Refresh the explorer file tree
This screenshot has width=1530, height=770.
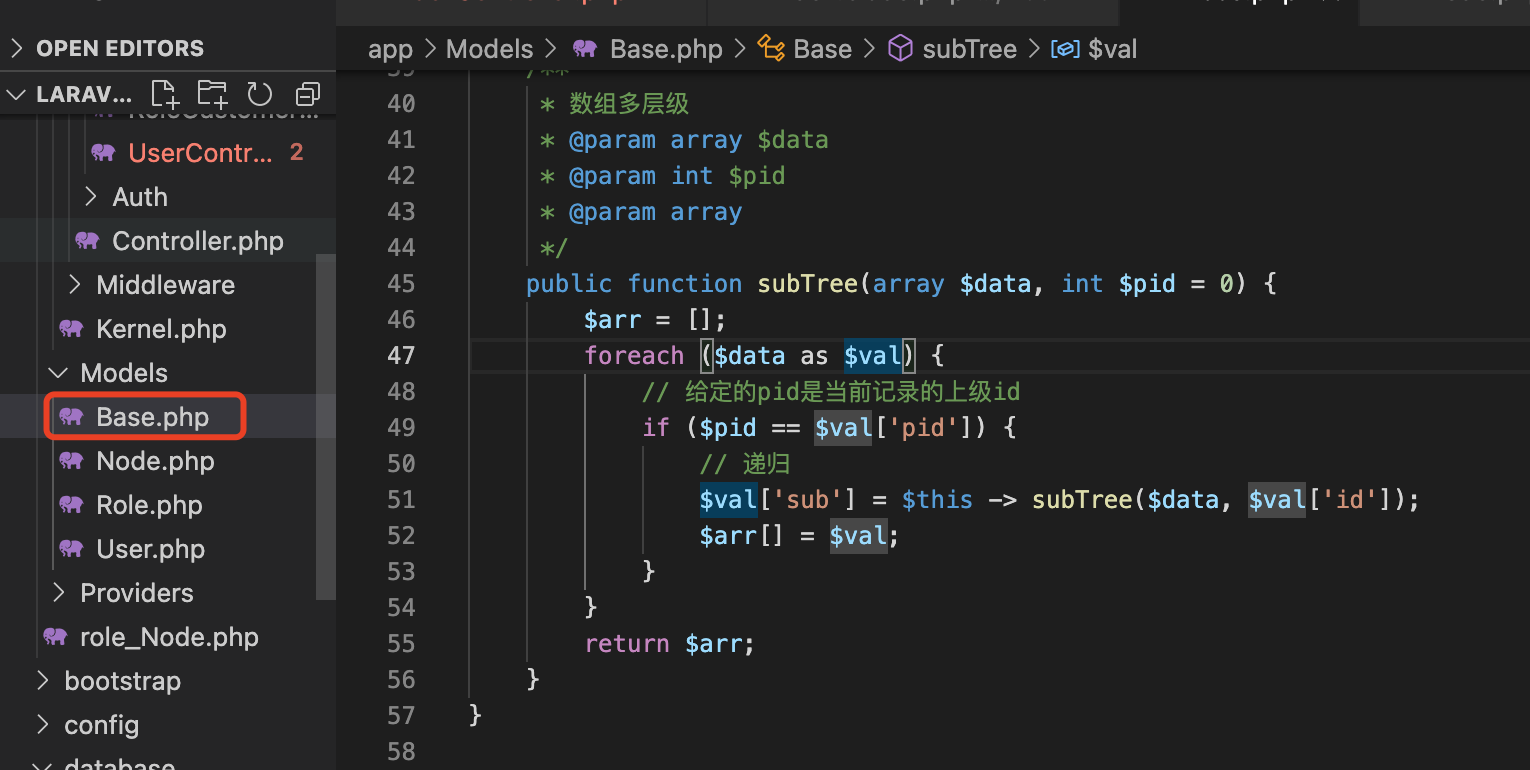point(260,95)
